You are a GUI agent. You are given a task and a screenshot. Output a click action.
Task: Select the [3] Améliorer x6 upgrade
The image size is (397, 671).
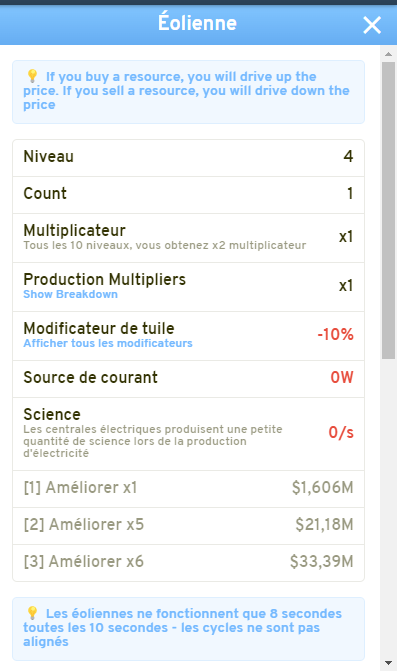coord(188,563)
